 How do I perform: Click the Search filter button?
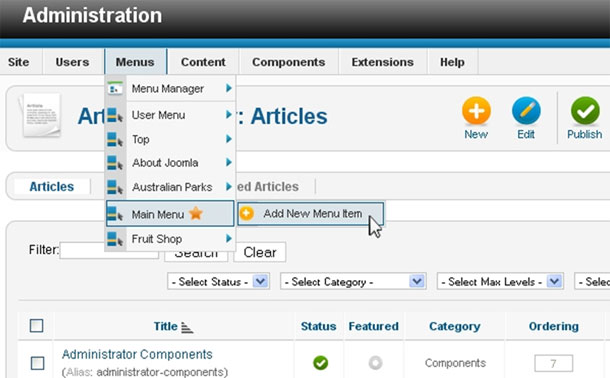(x=196, y=255)
